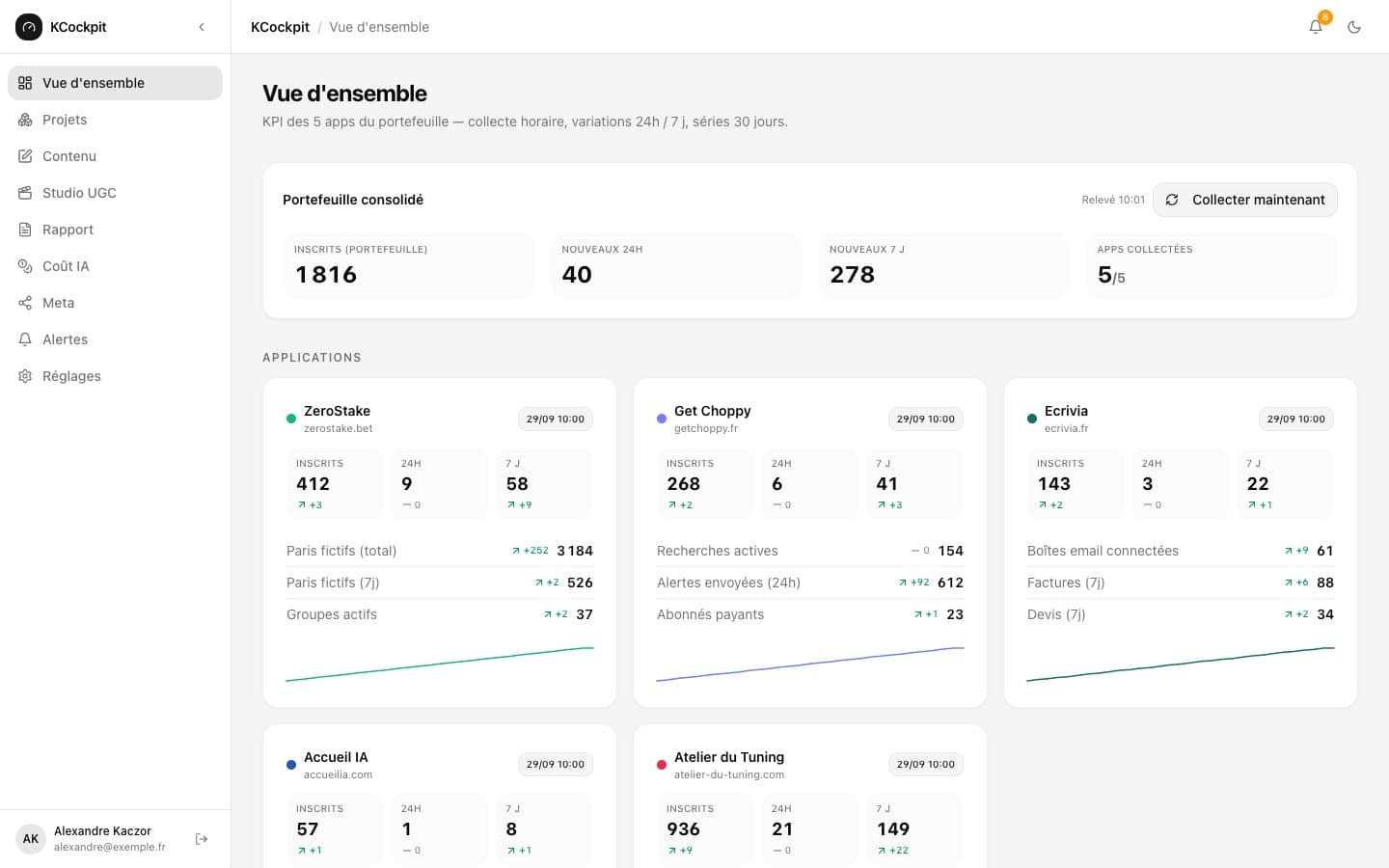Click the getchoppy.fr domain text
The height and width of the screenshot is (868, 1389).
click(706, 428)
